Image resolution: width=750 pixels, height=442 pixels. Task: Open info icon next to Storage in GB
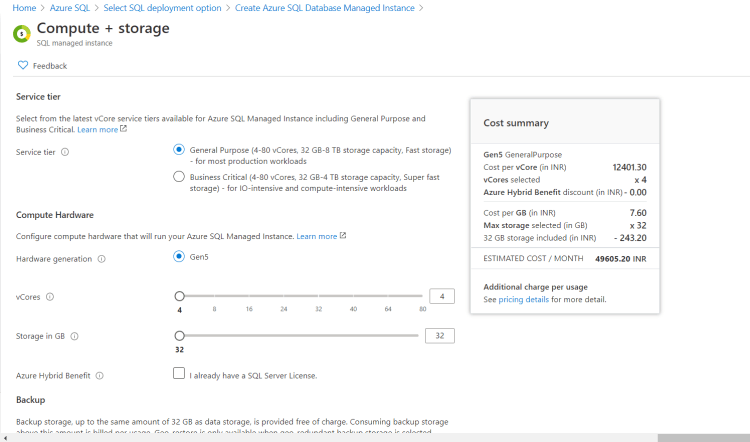point(75,336)
